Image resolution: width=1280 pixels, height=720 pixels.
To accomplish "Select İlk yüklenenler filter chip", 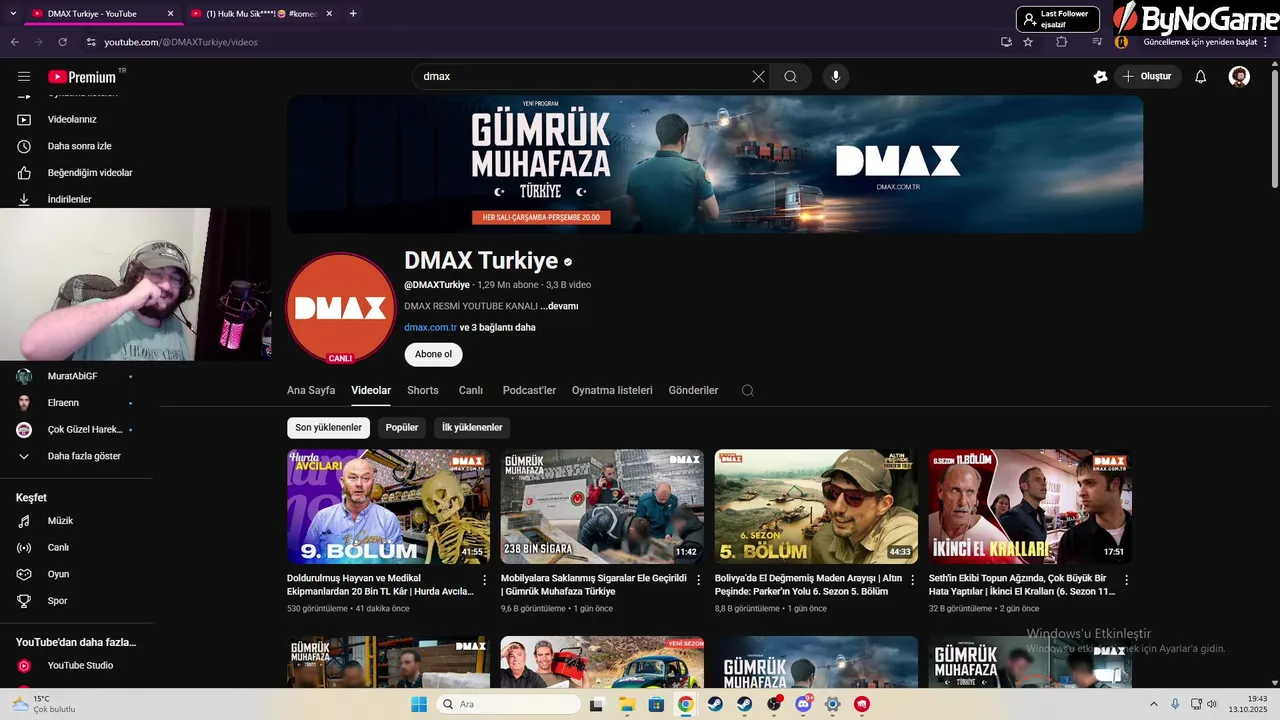I will pos(472,427).
